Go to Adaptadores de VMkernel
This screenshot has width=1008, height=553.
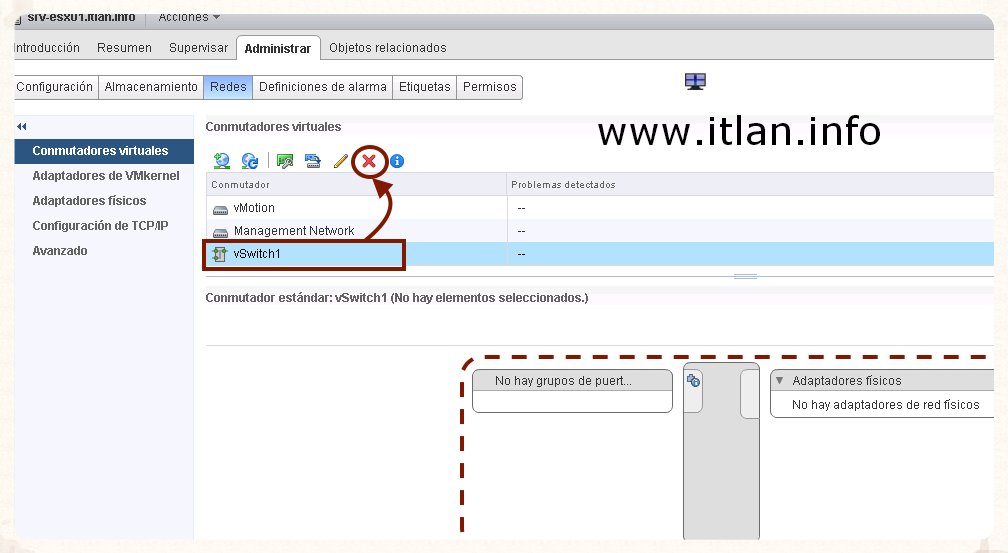(105, 176)
